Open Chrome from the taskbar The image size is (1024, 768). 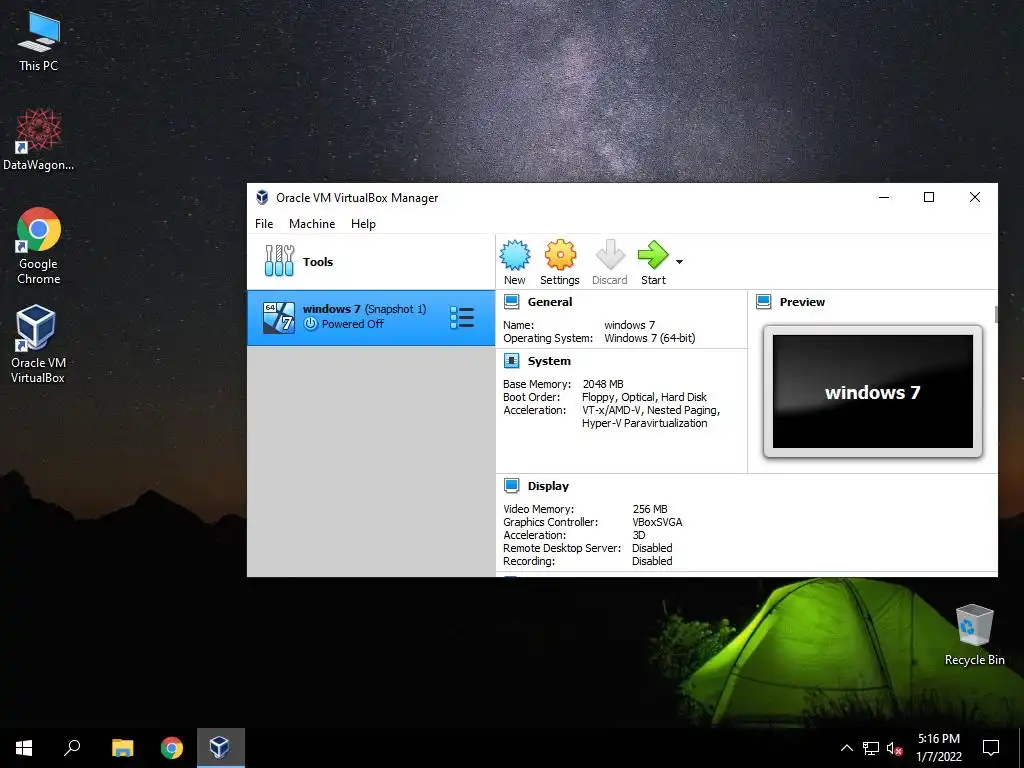click(x=172, y=748)
